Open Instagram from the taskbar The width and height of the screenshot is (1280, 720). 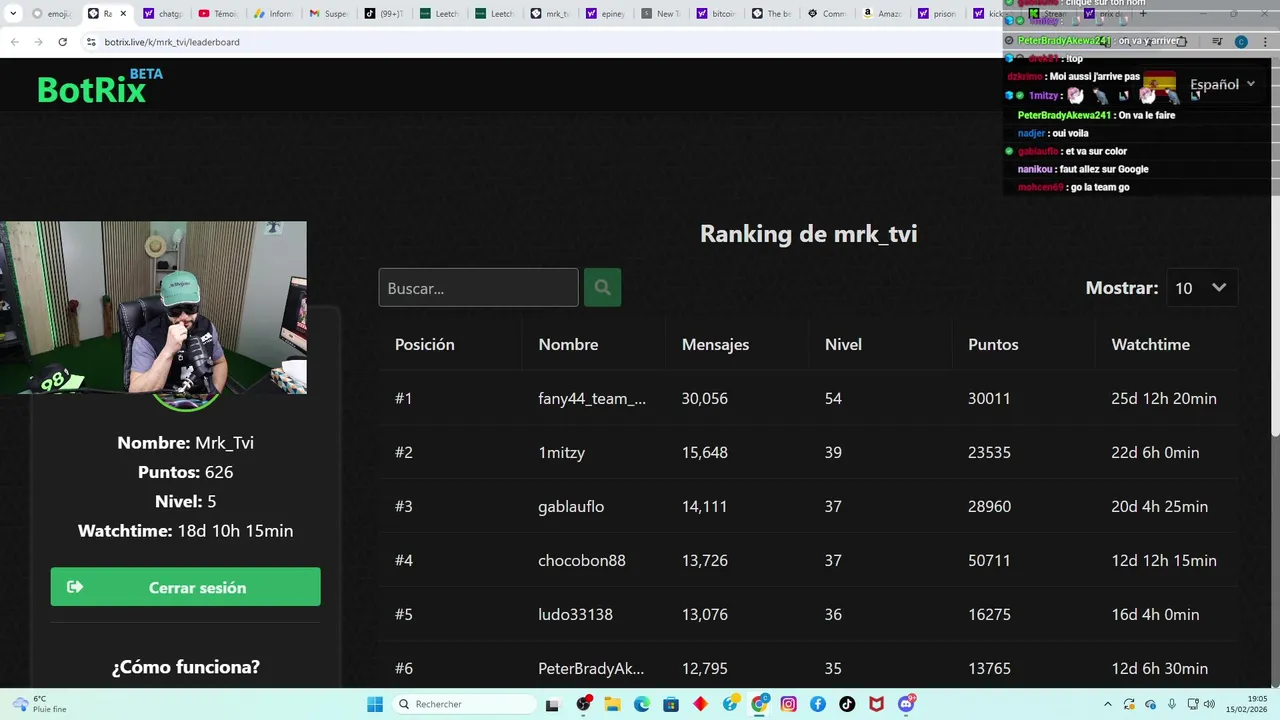pos(789,704)
